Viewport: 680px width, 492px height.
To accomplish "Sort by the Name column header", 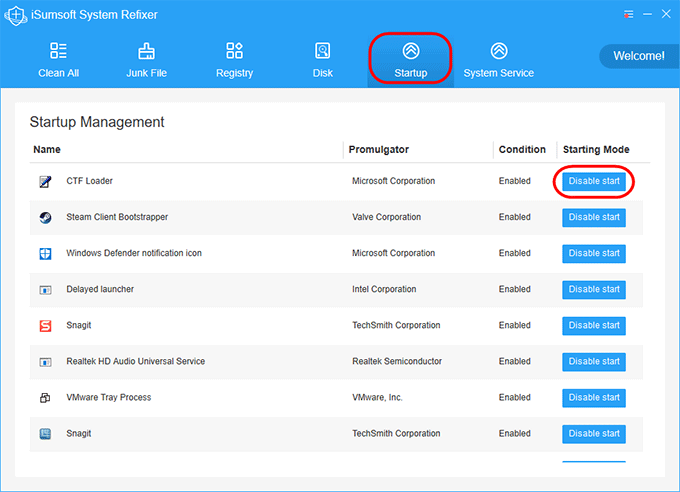I will coord(47,150).
